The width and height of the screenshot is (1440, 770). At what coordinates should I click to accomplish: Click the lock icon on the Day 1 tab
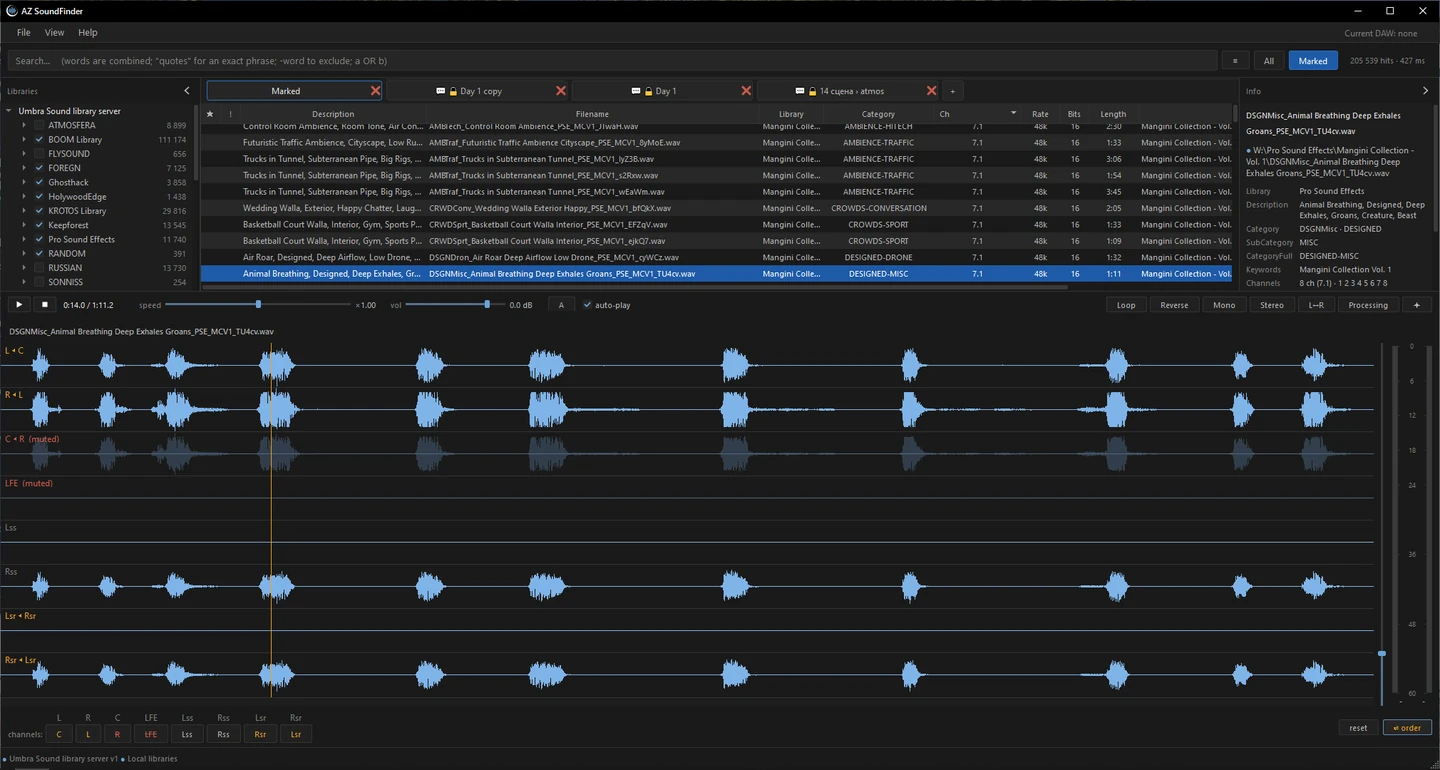click(648, 91)
